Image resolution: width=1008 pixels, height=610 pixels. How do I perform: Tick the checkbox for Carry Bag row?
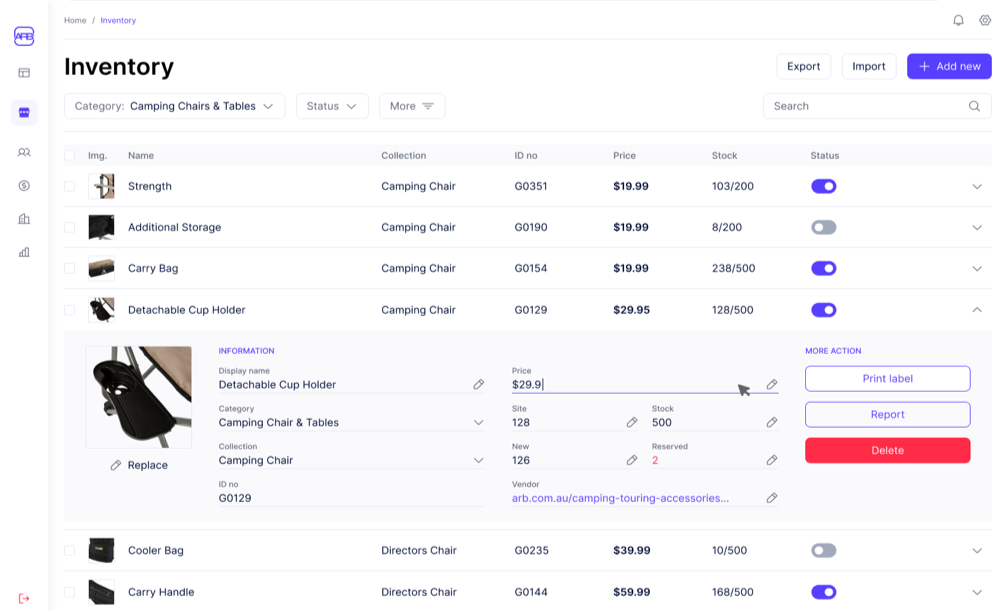[70, 268]
